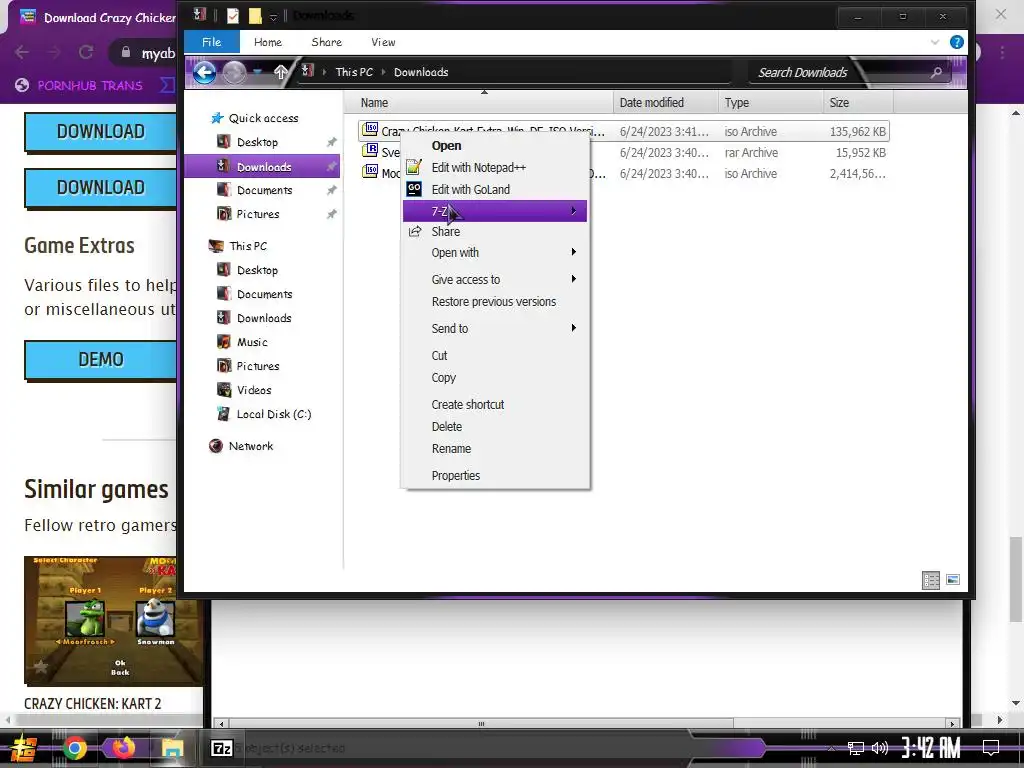Click the search magnifier icon
Screen dimensions: 1024x768
(x=936, y=72)
